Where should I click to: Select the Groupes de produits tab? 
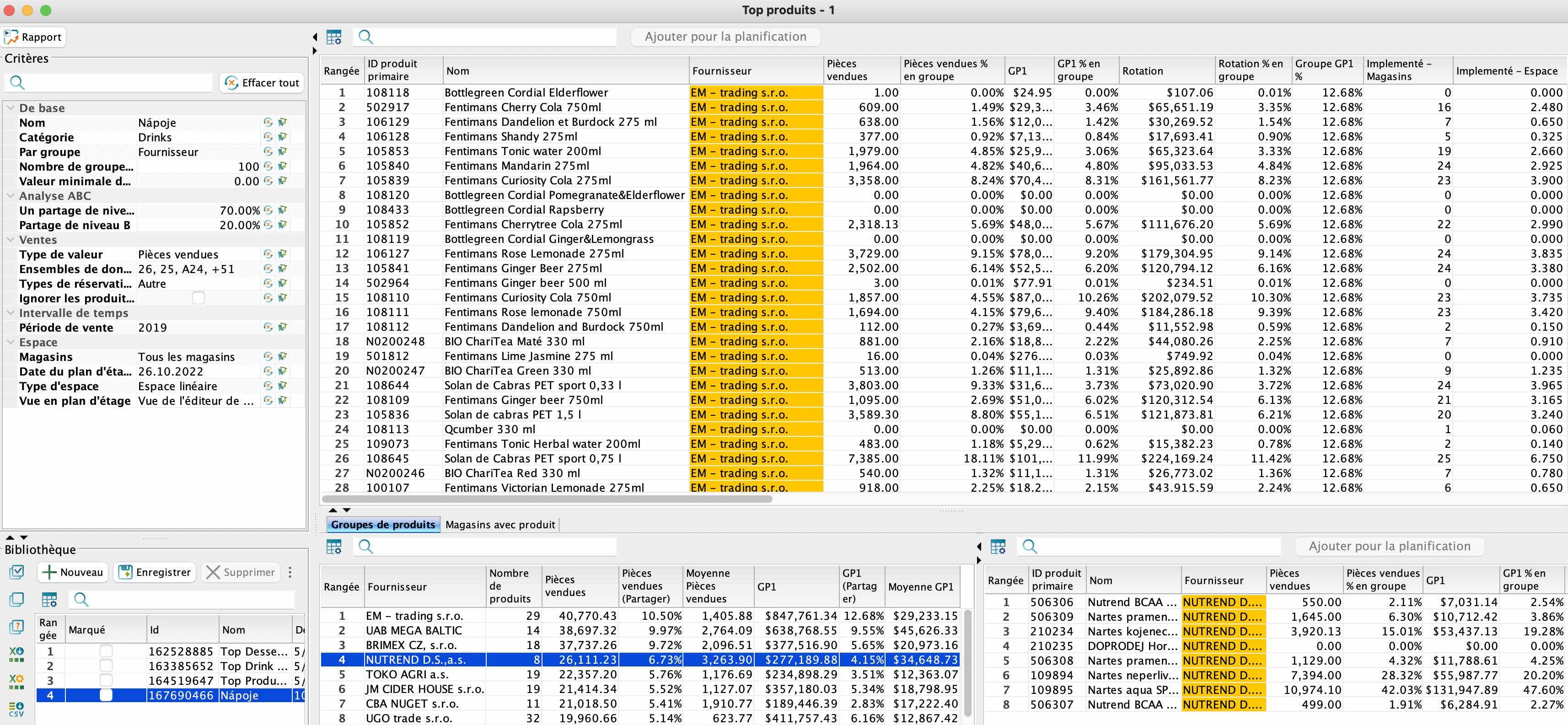[383, 525]
